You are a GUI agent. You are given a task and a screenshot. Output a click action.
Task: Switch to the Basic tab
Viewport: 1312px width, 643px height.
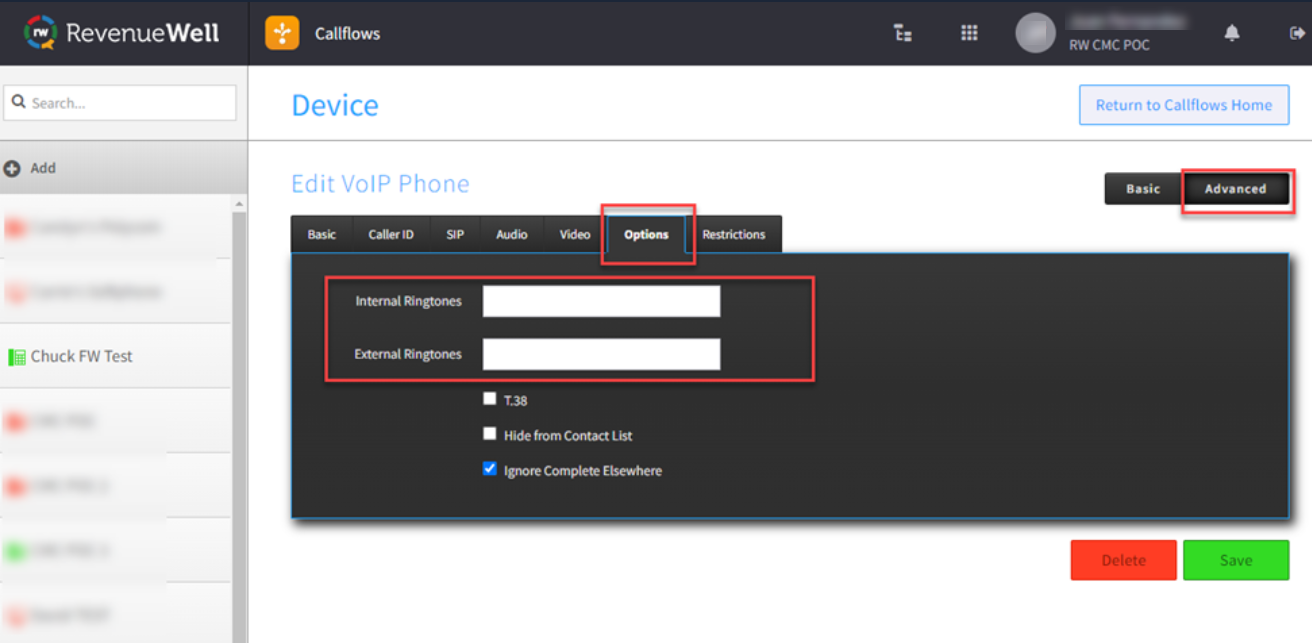pos(322,234)
